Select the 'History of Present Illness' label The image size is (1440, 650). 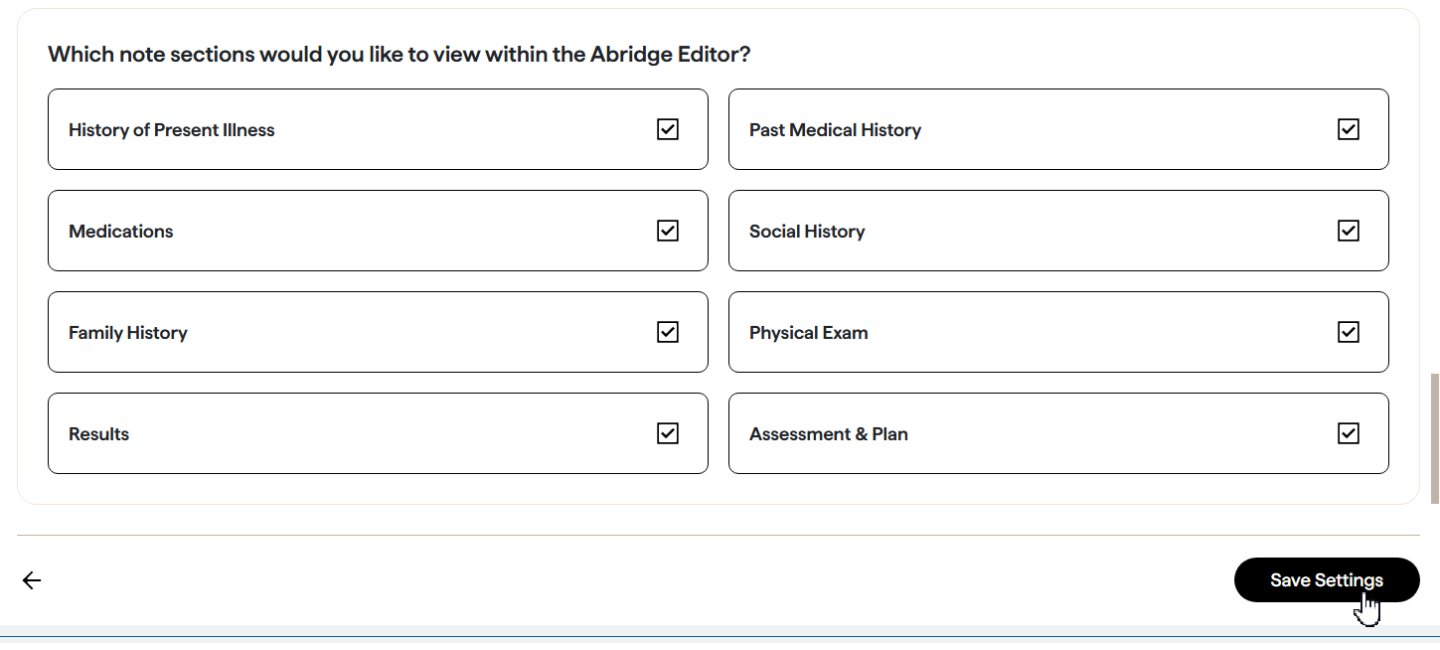171,130
